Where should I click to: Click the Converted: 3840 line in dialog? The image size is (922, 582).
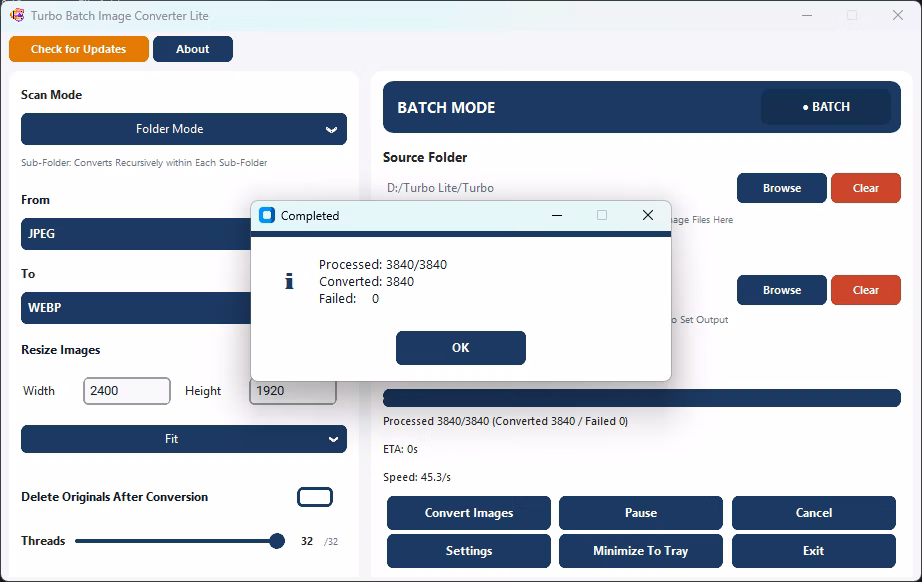366,282
